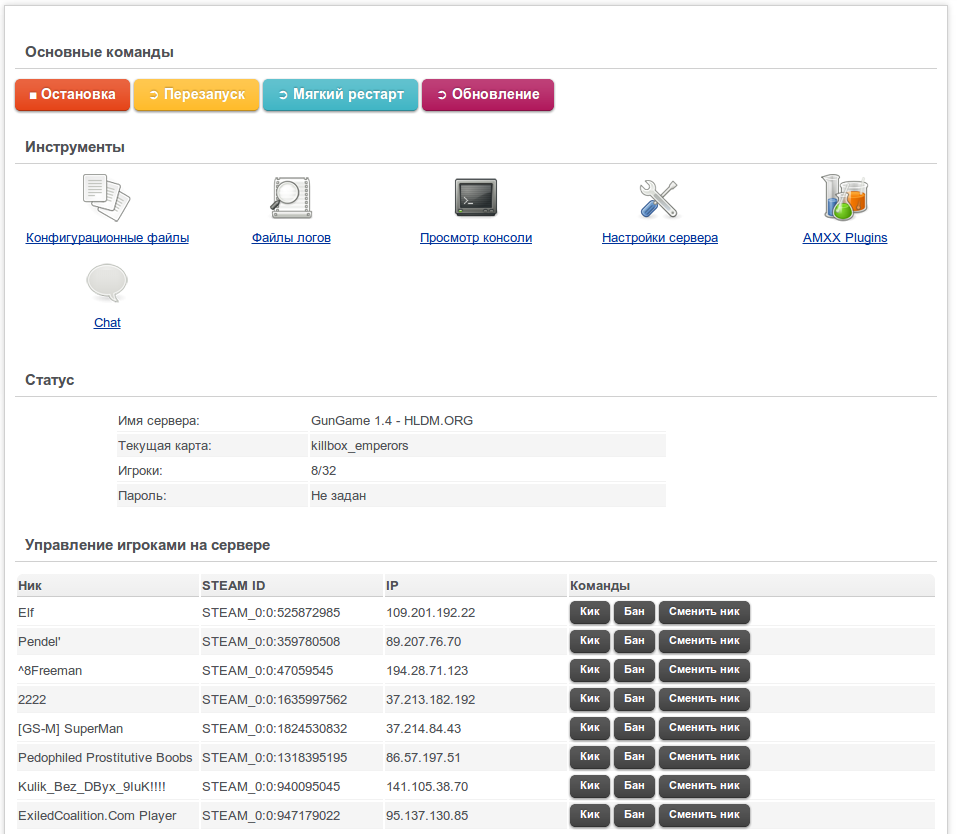Kick the player Elf
The image size is (961, 834).
(589, 612)
